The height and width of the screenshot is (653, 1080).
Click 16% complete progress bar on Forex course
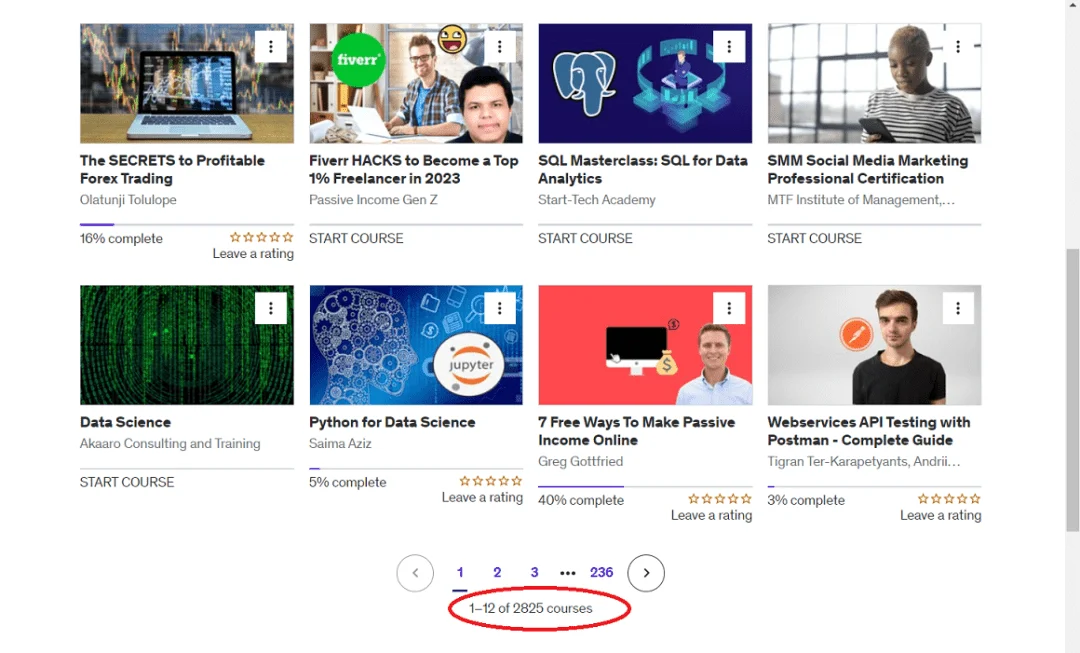tap(187, 225)
